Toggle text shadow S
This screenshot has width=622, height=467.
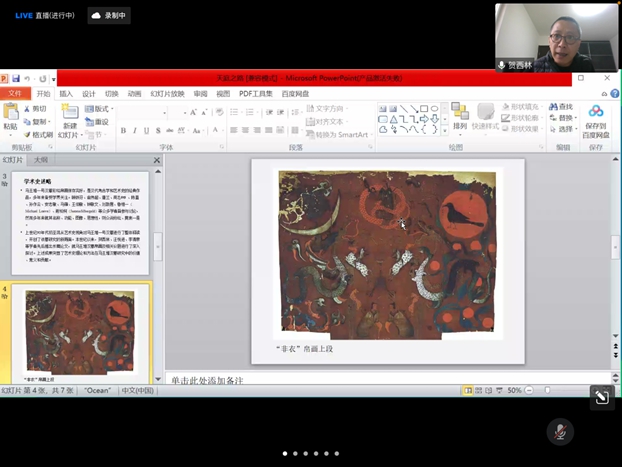tap(158, 131)
